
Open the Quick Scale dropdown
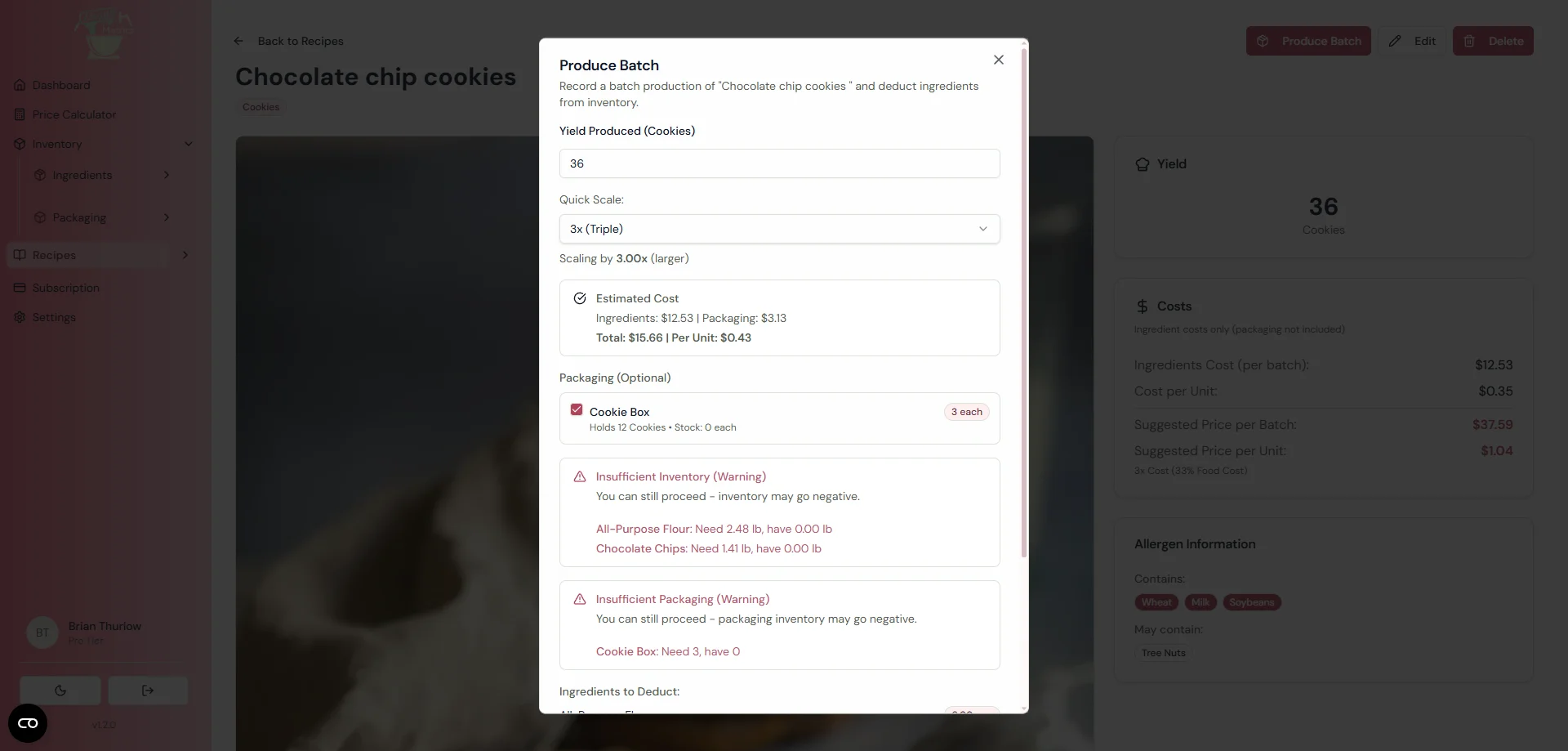click(779, 229)
